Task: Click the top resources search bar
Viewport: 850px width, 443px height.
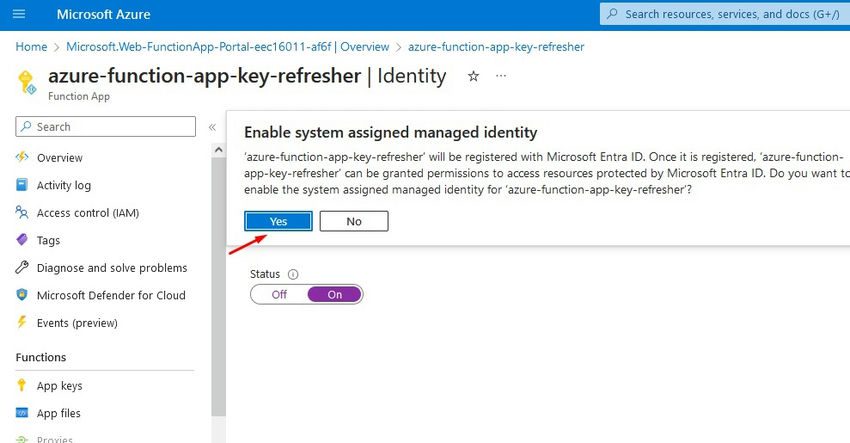Action: coord(725,14)
